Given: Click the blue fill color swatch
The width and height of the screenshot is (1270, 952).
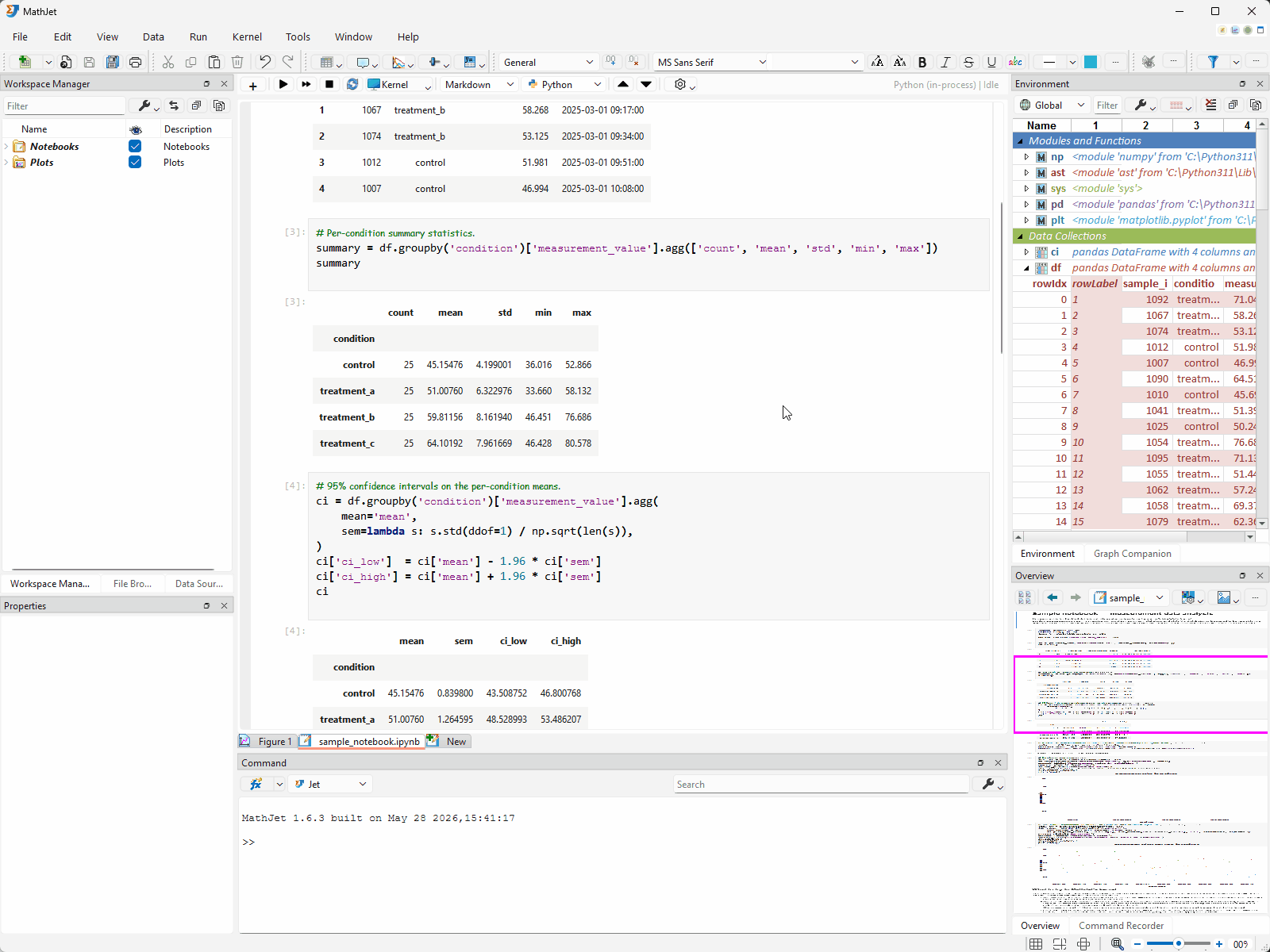Looking at the screenshot, I should tap(1091, 62).
